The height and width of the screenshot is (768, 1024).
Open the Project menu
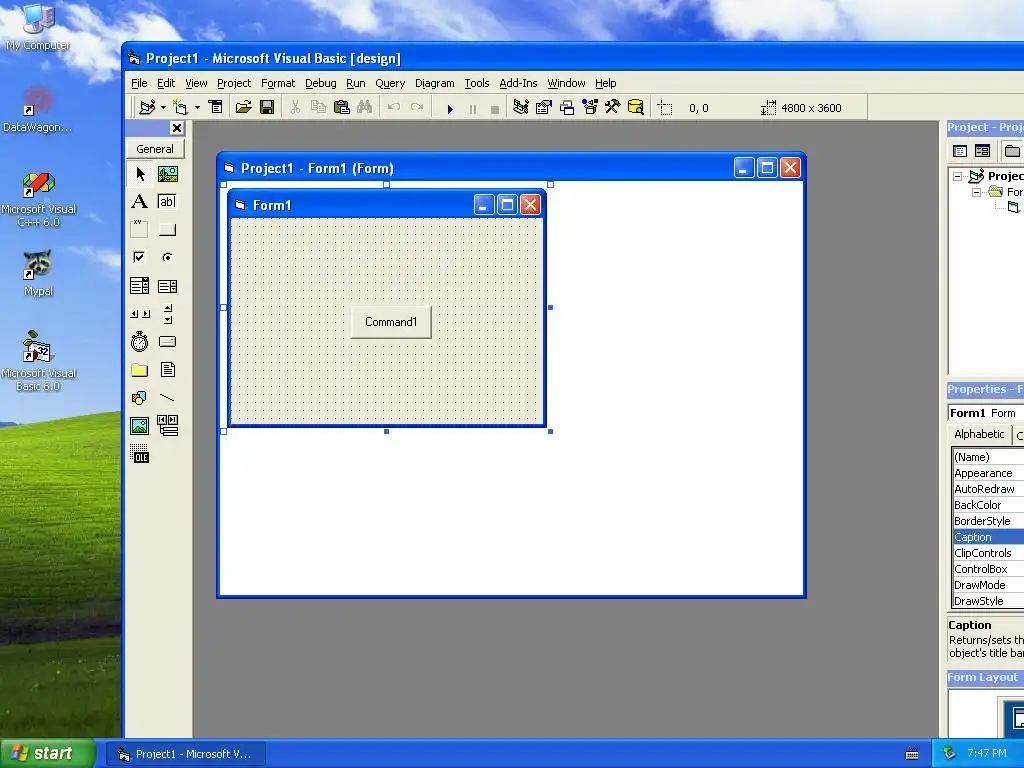(234, 83)
